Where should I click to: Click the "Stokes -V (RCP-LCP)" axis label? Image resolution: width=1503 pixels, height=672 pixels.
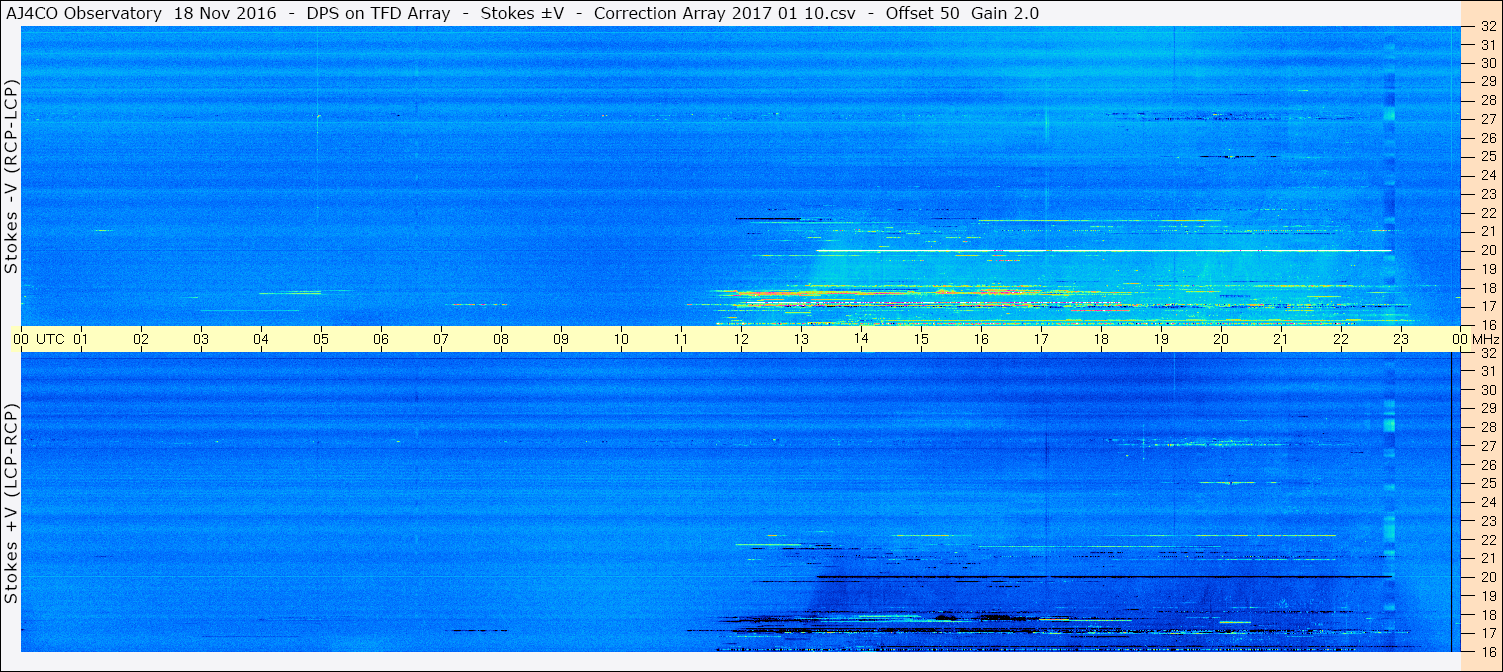click(x=11, y=176)
